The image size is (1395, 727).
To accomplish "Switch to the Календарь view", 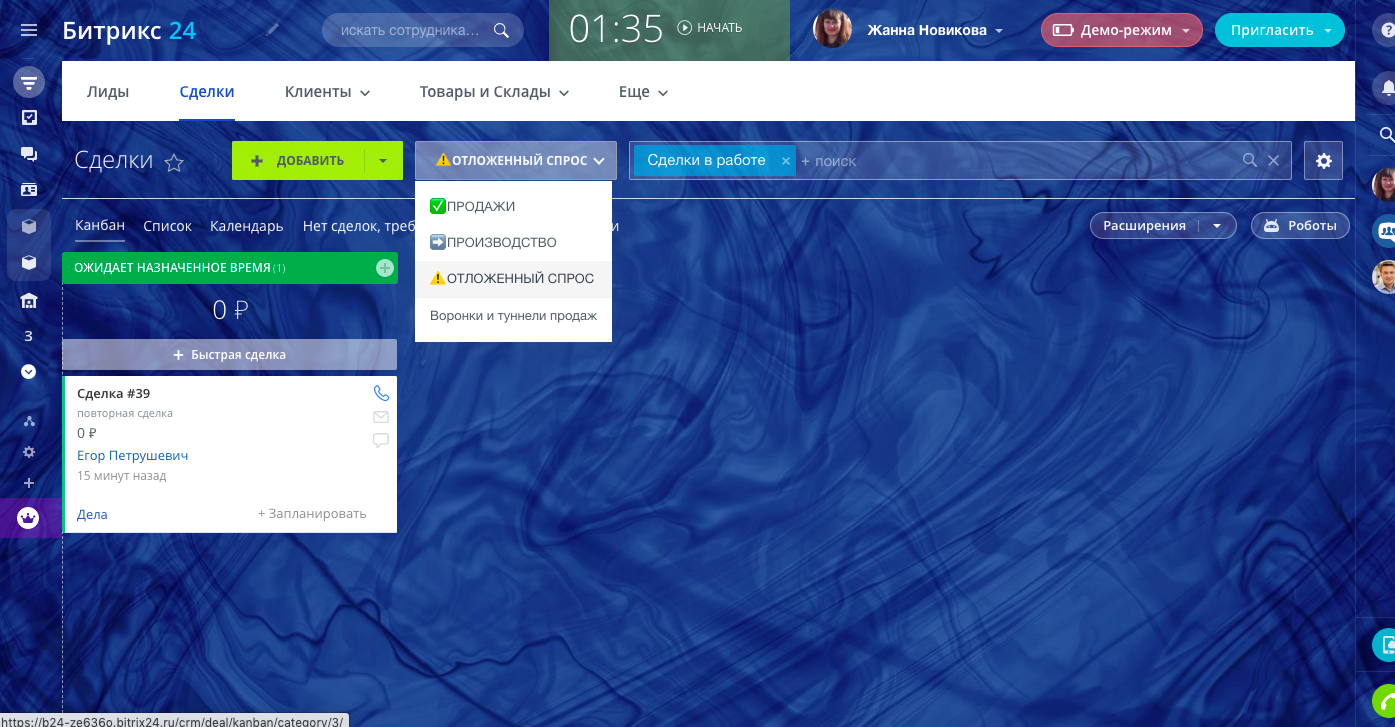I will click(x=247, y=226).
